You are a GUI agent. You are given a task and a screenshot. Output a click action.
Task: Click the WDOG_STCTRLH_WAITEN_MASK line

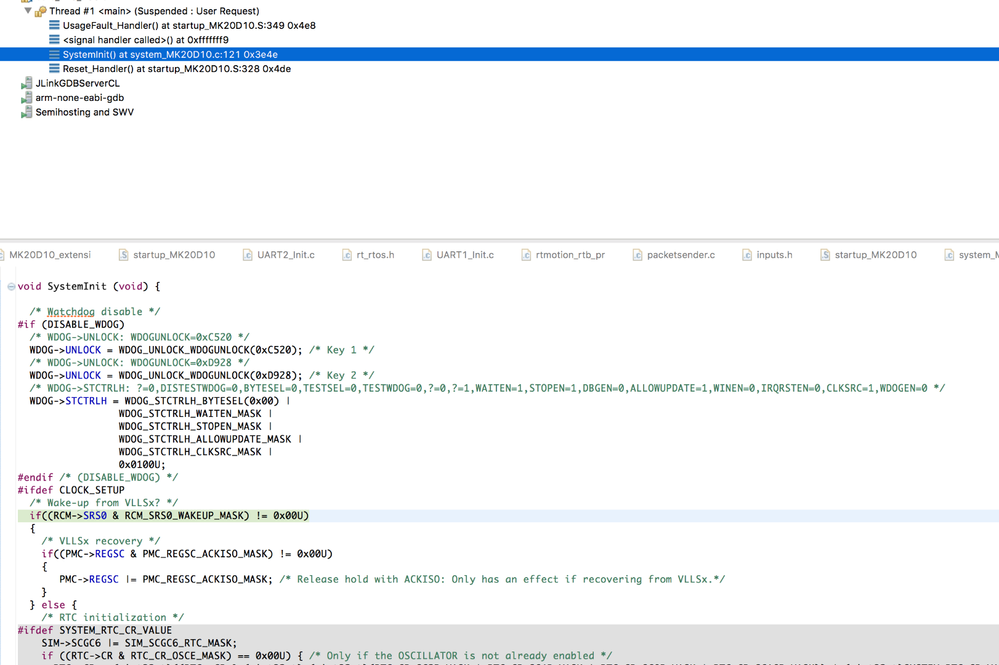pos(195,413)
